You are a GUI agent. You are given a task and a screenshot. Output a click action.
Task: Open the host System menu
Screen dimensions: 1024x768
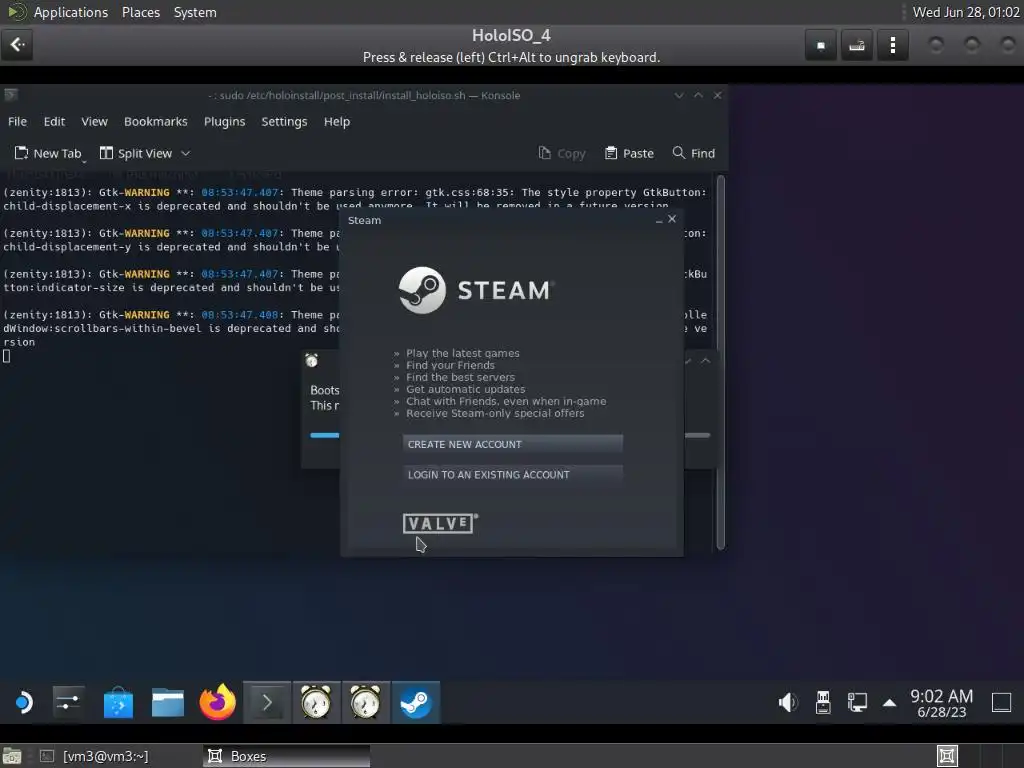tap(195, 12)
